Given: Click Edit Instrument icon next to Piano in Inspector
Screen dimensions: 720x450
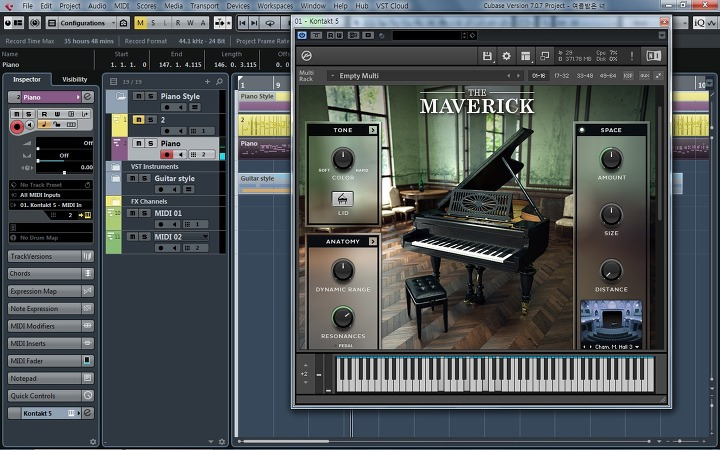Looking at the screenshot, I should [88, 97].
